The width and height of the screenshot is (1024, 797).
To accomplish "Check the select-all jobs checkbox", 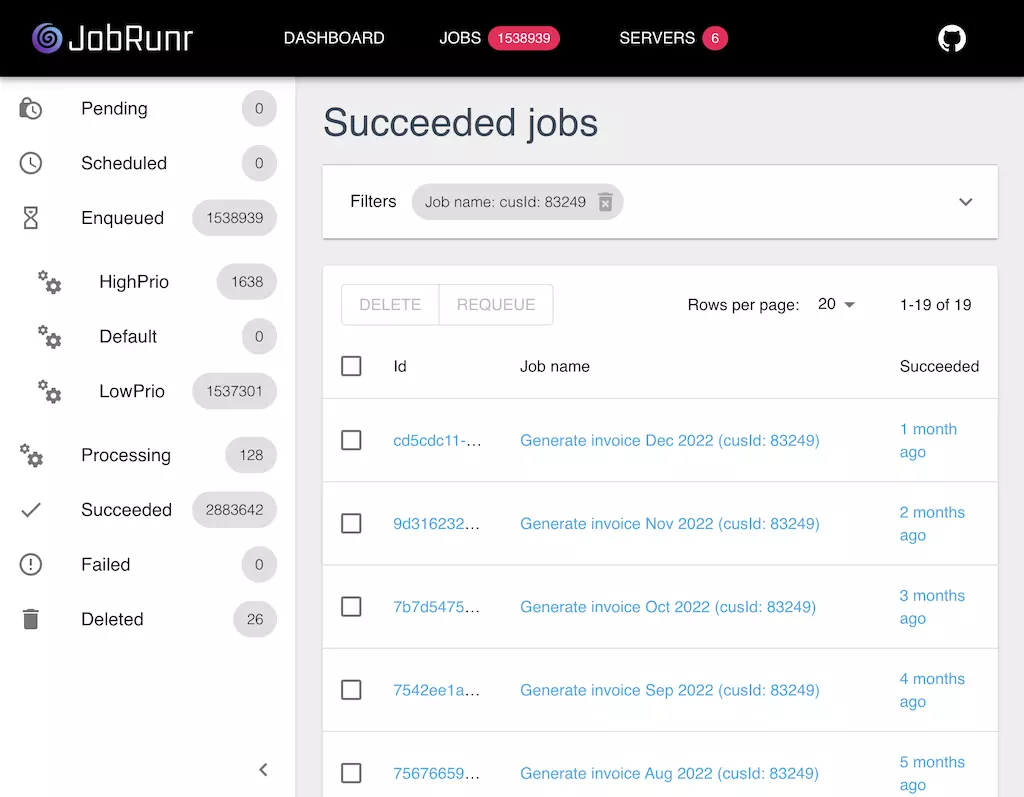I will click(351, 366).
